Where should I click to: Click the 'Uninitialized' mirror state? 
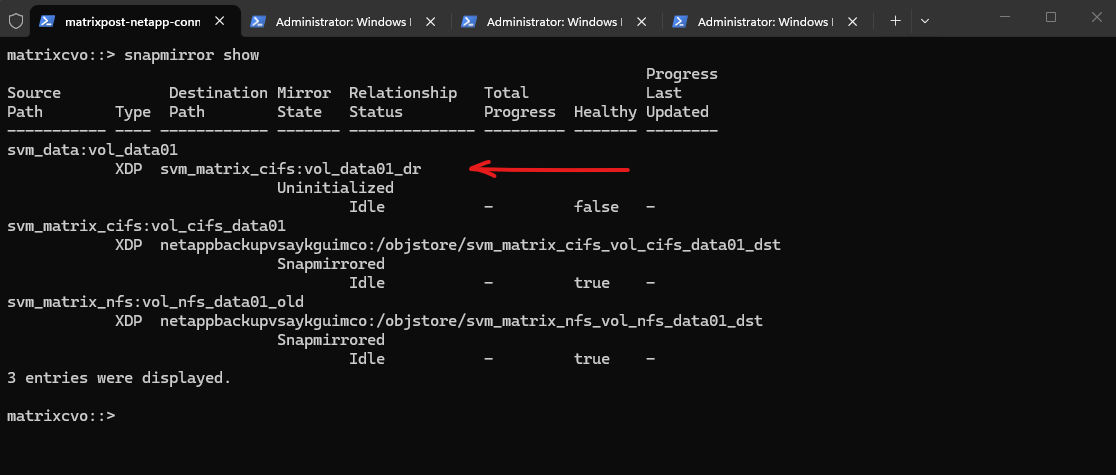click(335, 188)
